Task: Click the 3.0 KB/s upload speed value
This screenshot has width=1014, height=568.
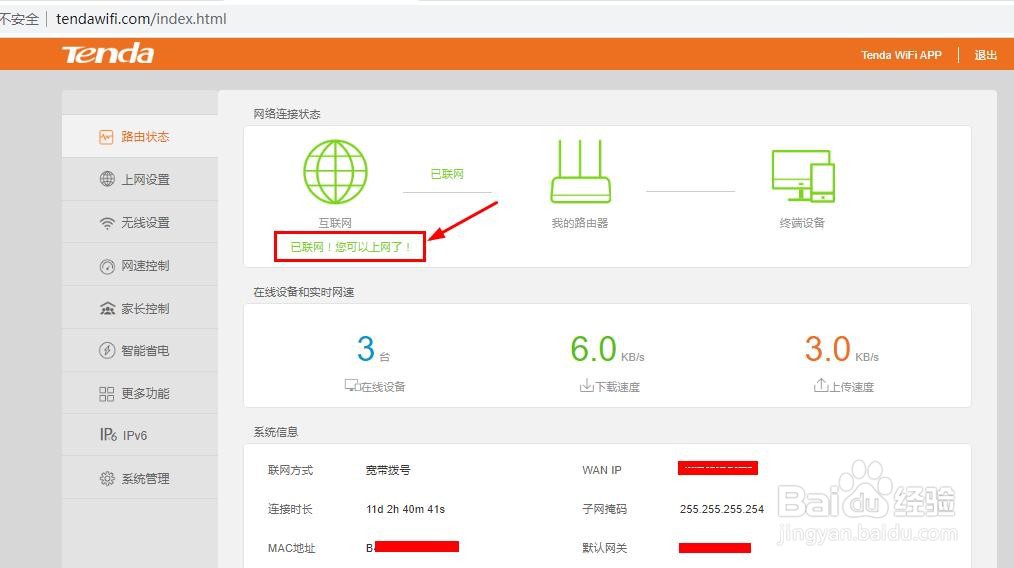Action: pyautogui.click(x=841, y=349)
